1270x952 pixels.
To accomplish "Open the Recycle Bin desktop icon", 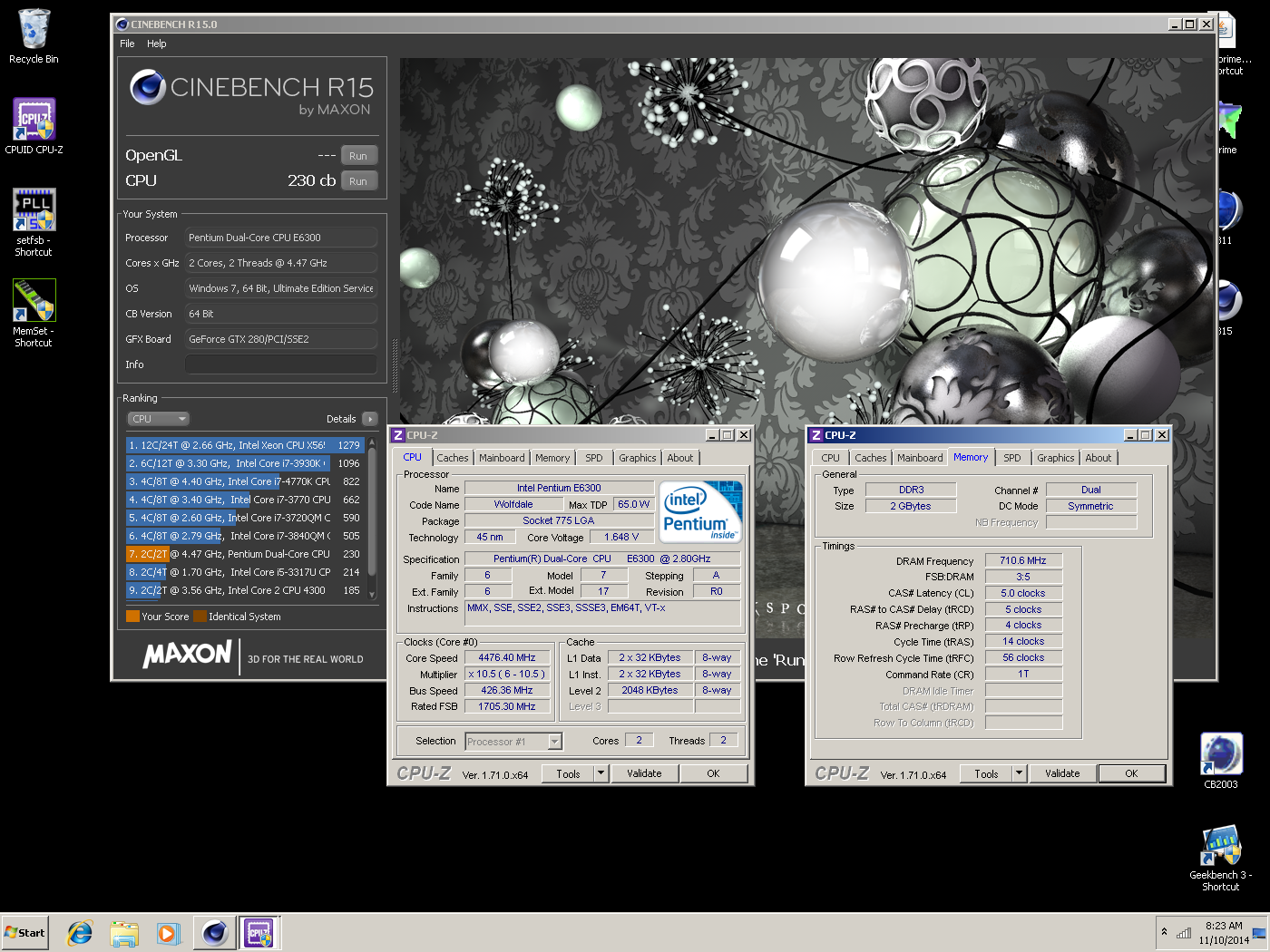I will pos(34,37).
